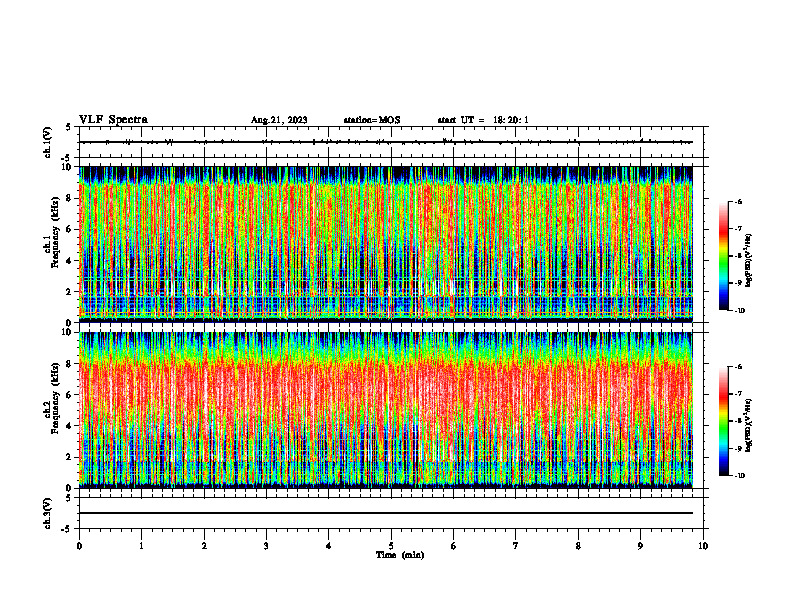This screenshot has height=612, width=792.
Task: Click the 'ch.3(V)' waveform axis label
Action: click(48, 513)
